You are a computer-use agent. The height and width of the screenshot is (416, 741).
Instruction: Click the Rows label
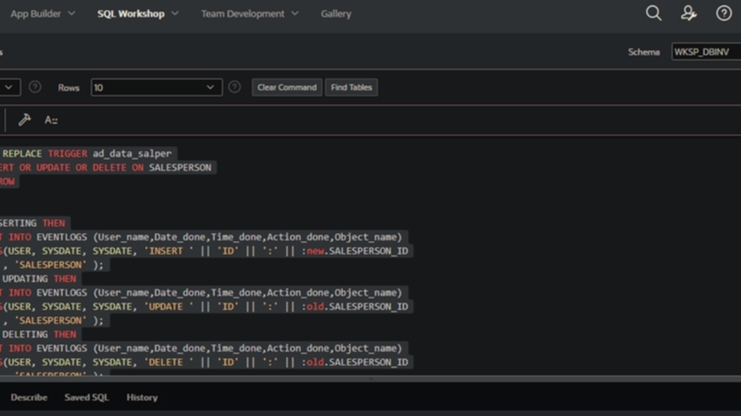pyautogui.click(x=69, y=88)
